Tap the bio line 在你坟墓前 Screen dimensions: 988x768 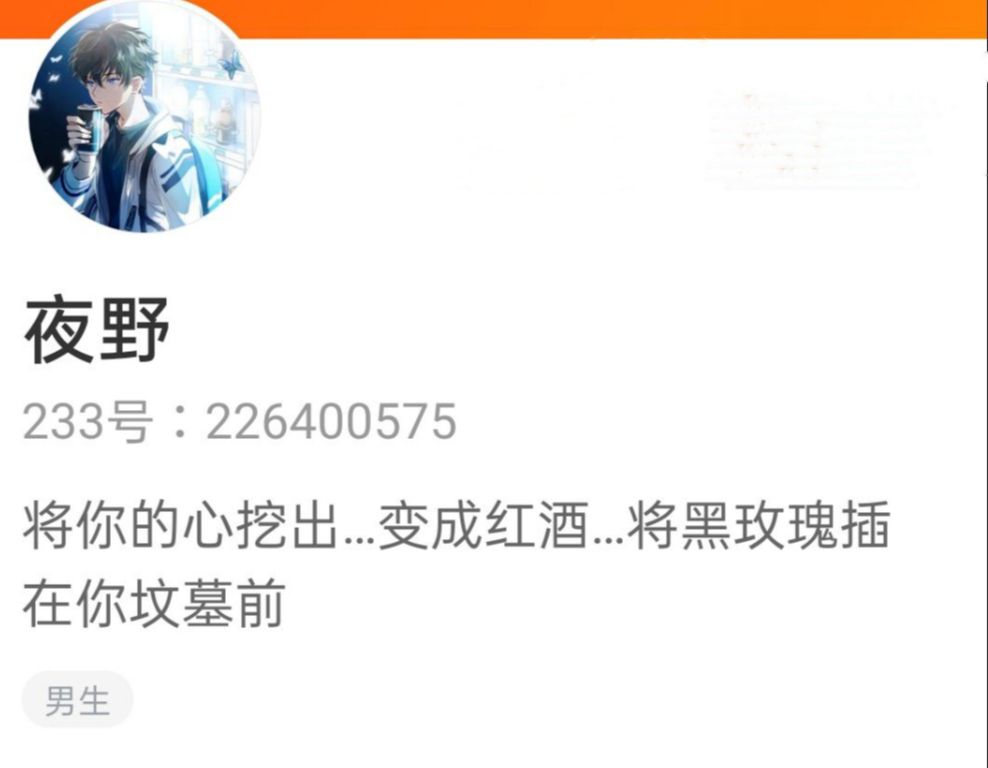[x=154, y=604]
